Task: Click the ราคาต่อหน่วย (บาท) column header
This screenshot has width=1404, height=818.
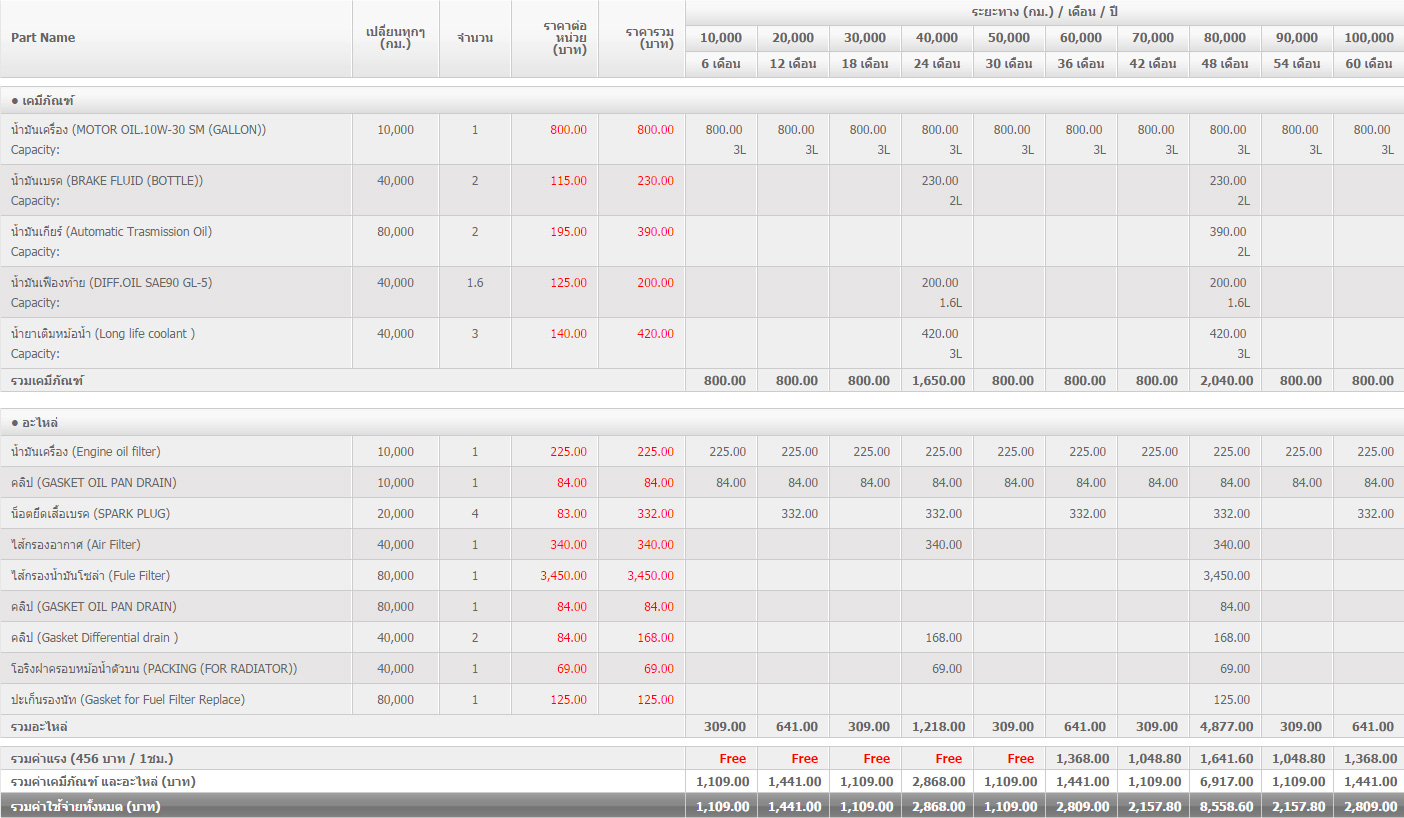Action: coord(555,38)
